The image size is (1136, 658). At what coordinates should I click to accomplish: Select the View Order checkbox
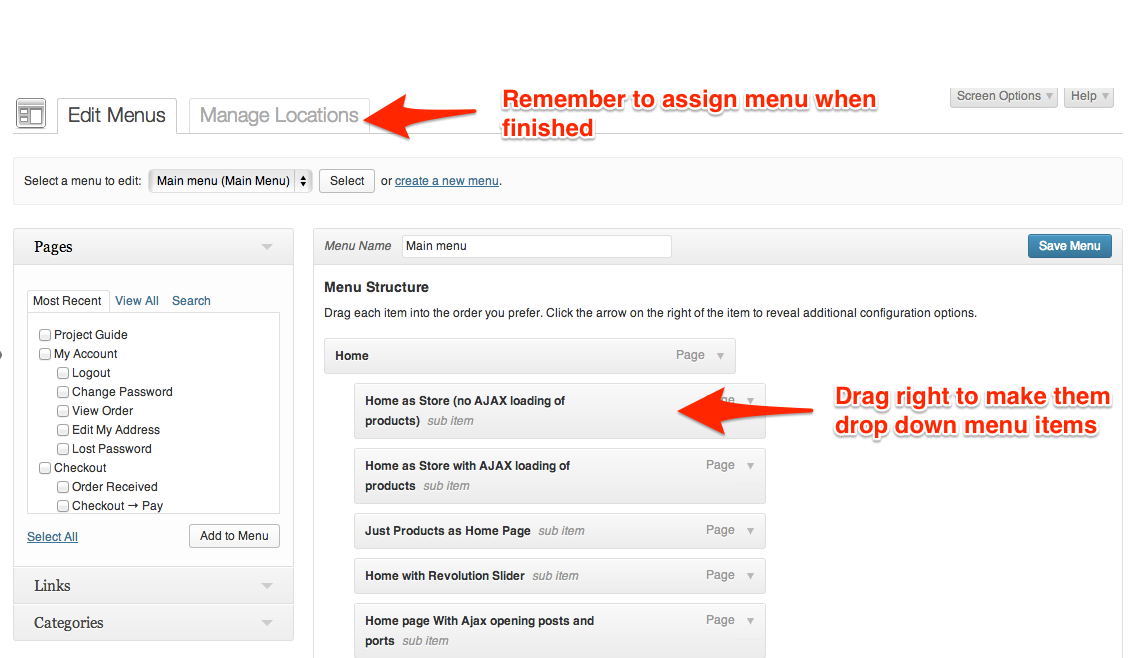[x=63, y=410]
